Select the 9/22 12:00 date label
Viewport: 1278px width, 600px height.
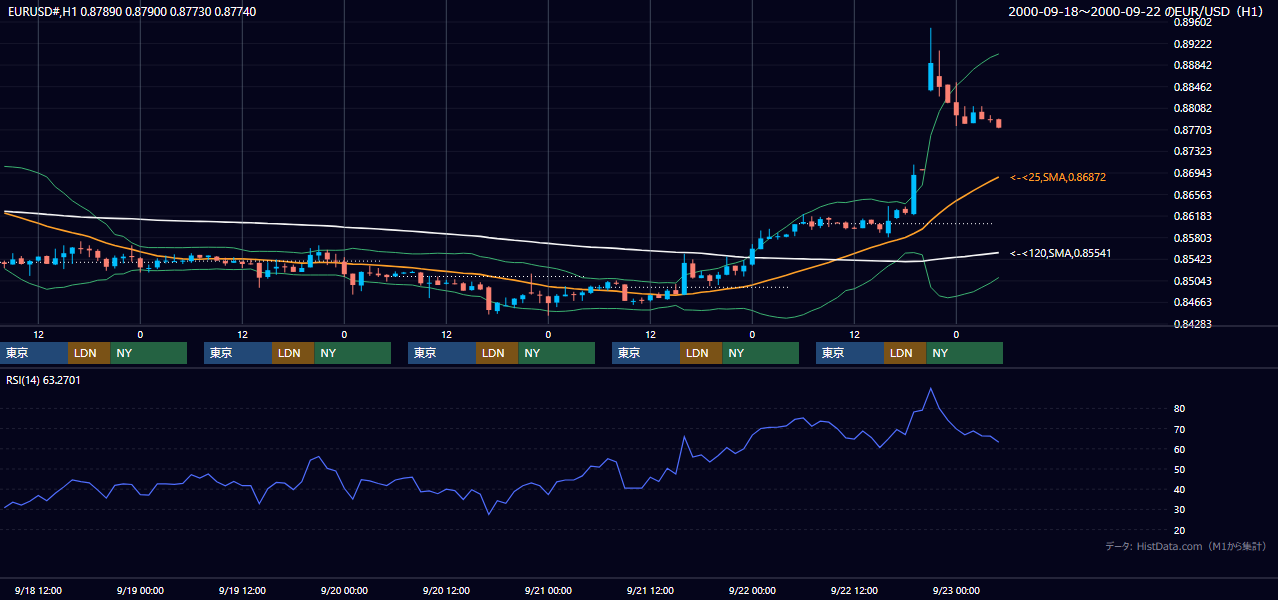click(x=854, y=591)
